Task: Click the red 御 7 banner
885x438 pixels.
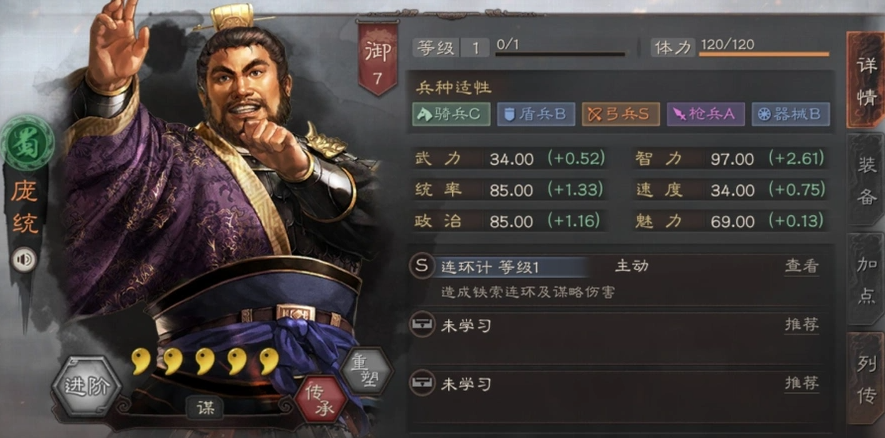Action: [377, 58]
